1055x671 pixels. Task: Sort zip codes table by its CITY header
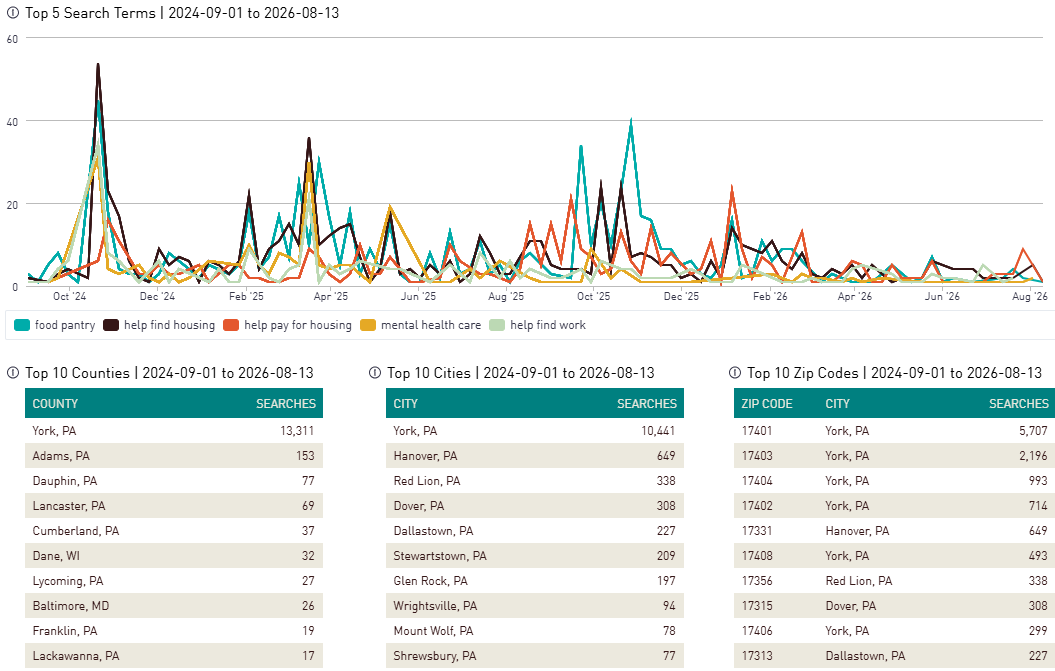[838, 404]
